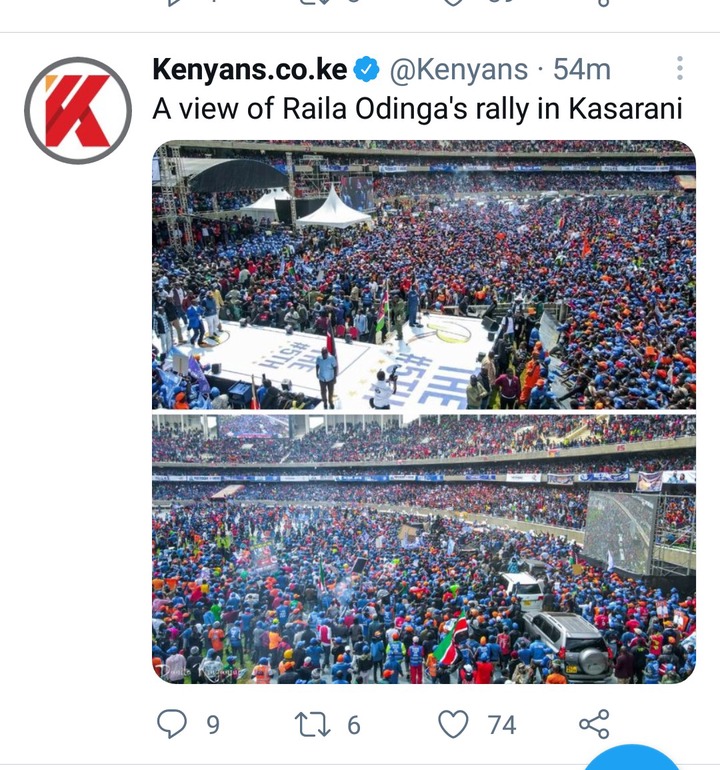This screenshot has height=770, width=720.
Task: Open the bottom crowd rally photo
Action: (424, 549)
